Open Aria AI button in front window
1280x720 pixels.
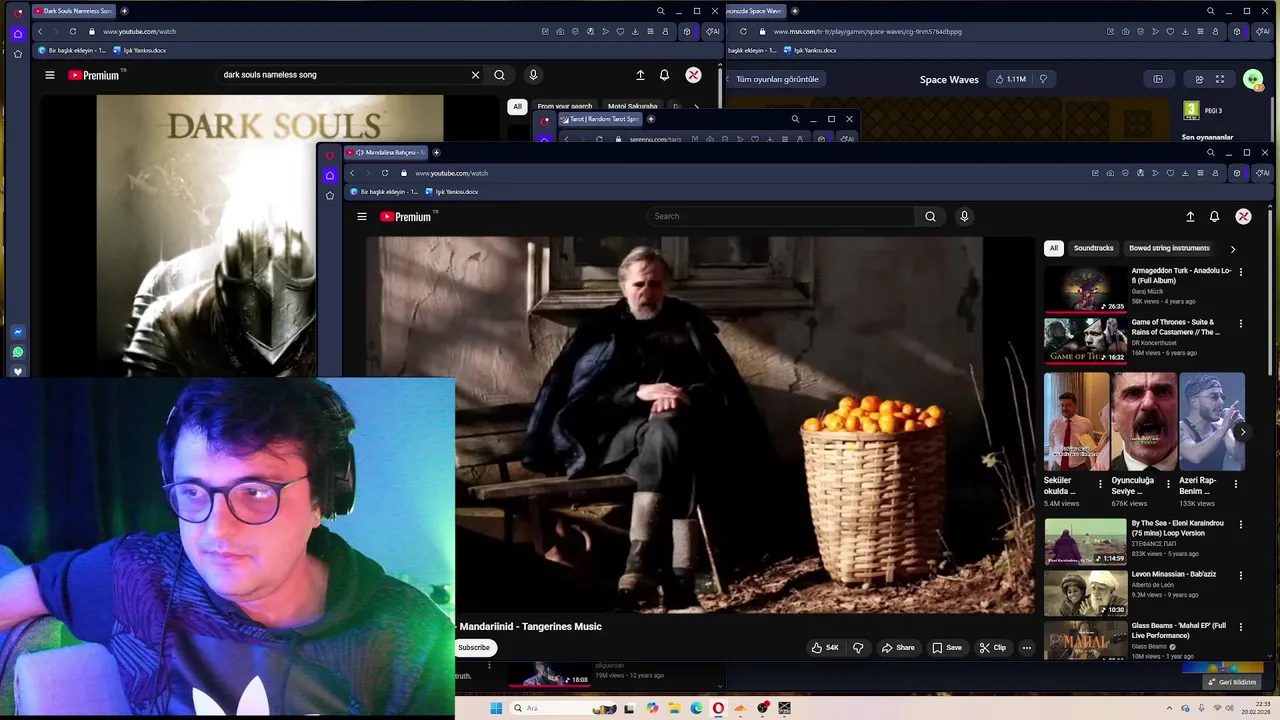tap(1262, 173)
